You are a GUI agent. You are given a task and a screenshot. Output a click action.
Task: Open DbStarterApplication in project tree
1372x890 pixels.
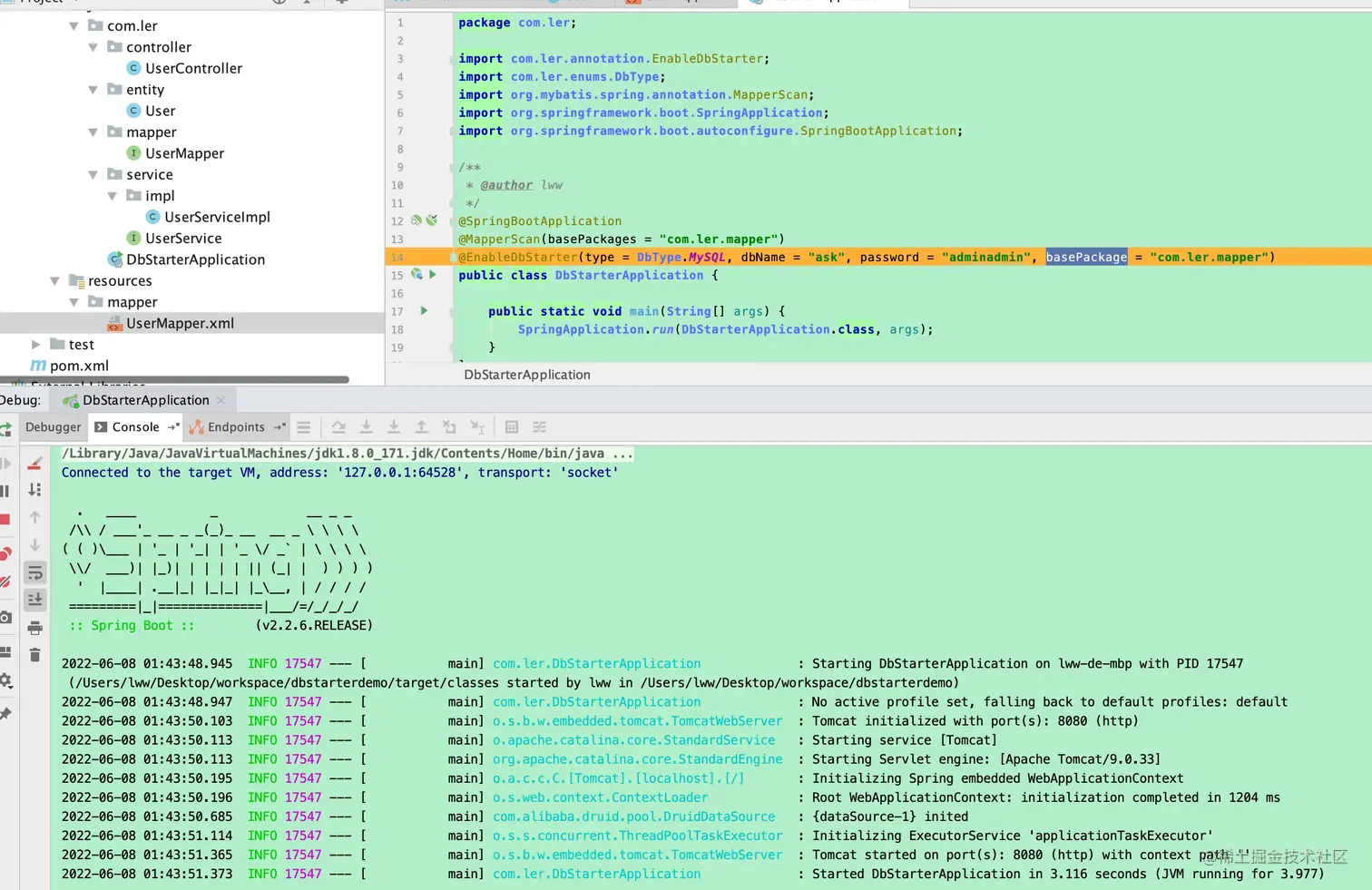(195, 259)
